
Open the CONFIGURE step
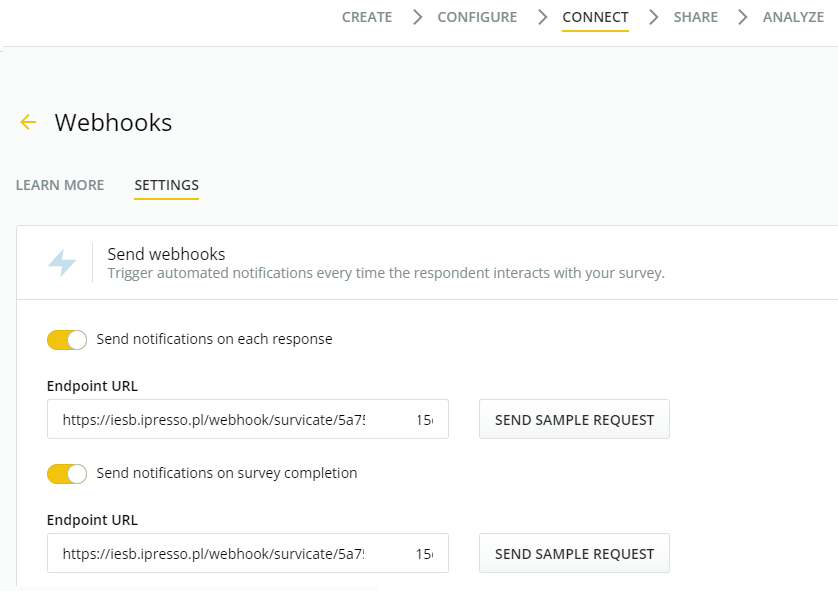[477, 17]
